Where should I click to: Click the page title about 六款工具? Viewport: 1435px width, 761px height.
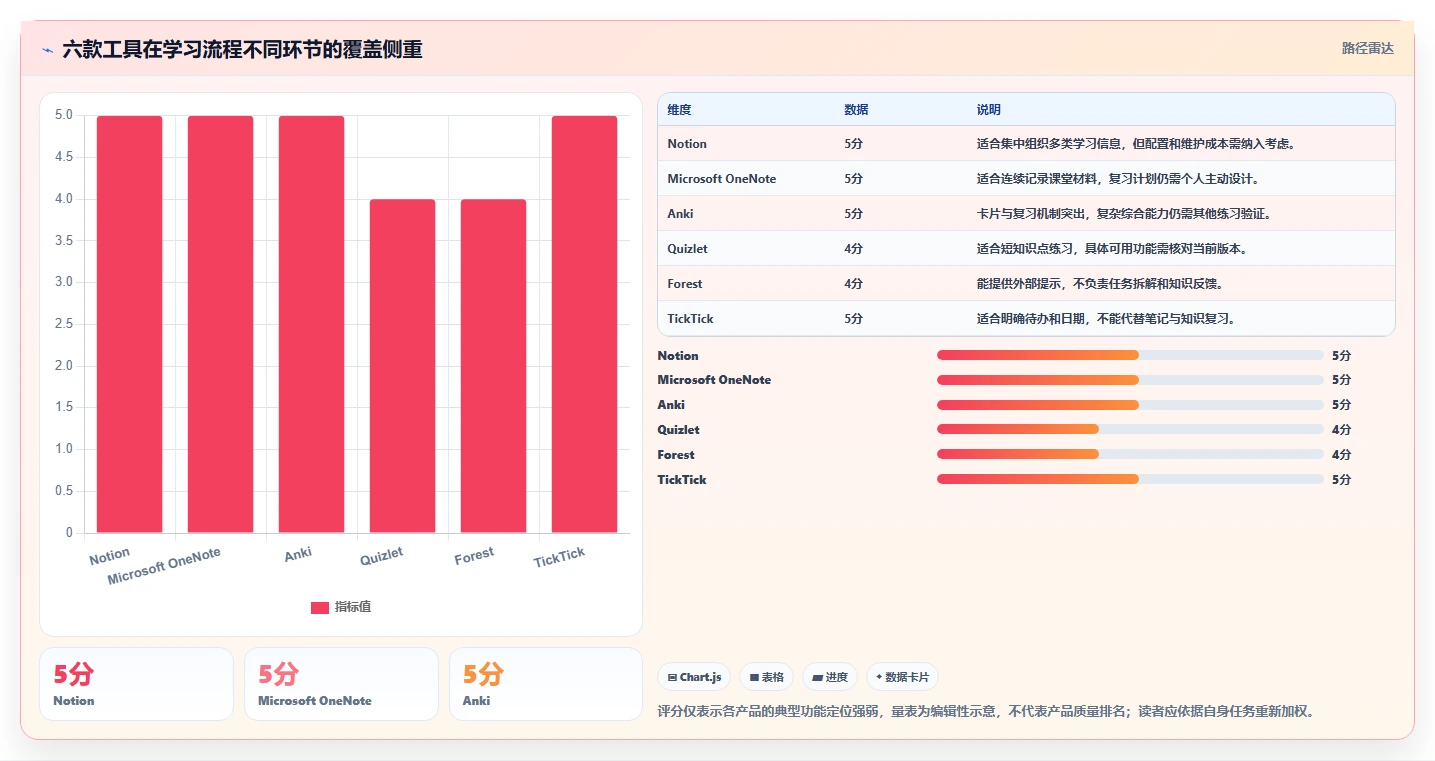click(242, 49)
